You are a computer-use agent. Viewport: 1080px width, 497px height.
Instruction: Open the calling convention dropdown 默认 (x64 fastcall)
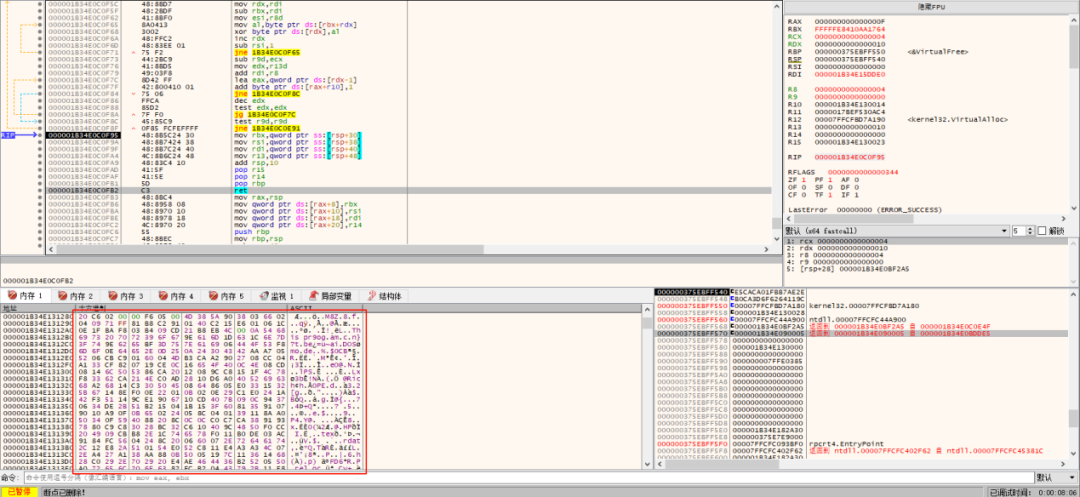point(897,231)
